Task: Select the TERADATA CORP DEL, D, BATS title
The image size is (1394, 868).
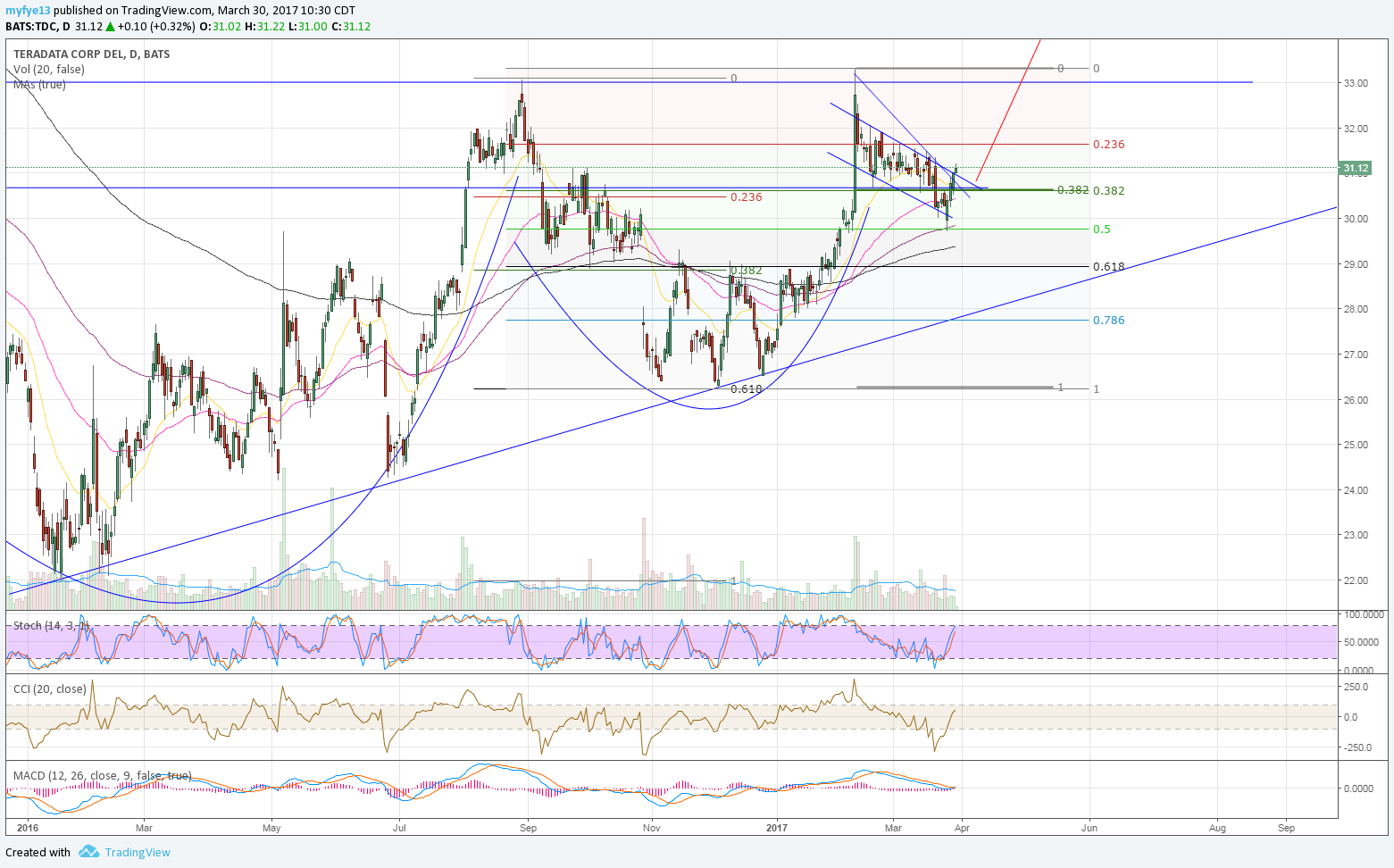Action: (x=91, y=54)
